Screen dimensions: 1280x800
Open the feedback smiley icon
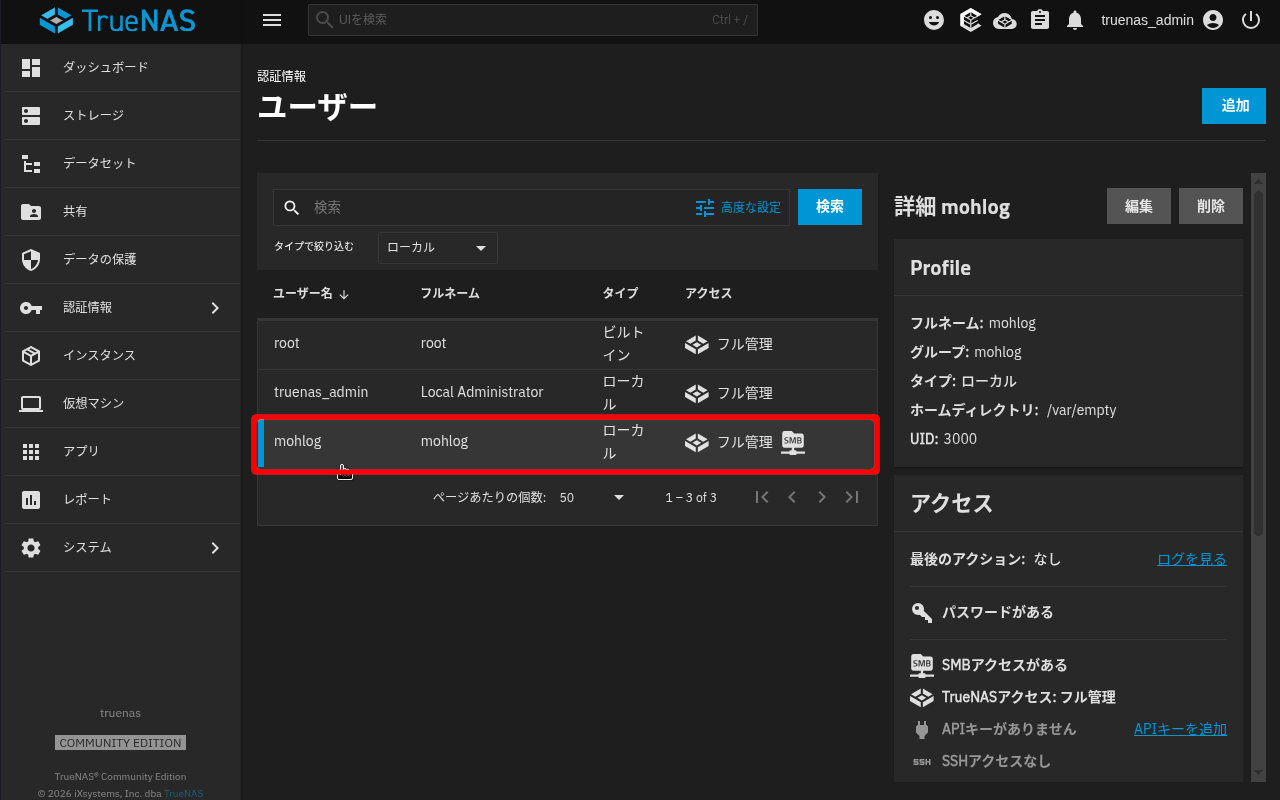tap(934, 20)
